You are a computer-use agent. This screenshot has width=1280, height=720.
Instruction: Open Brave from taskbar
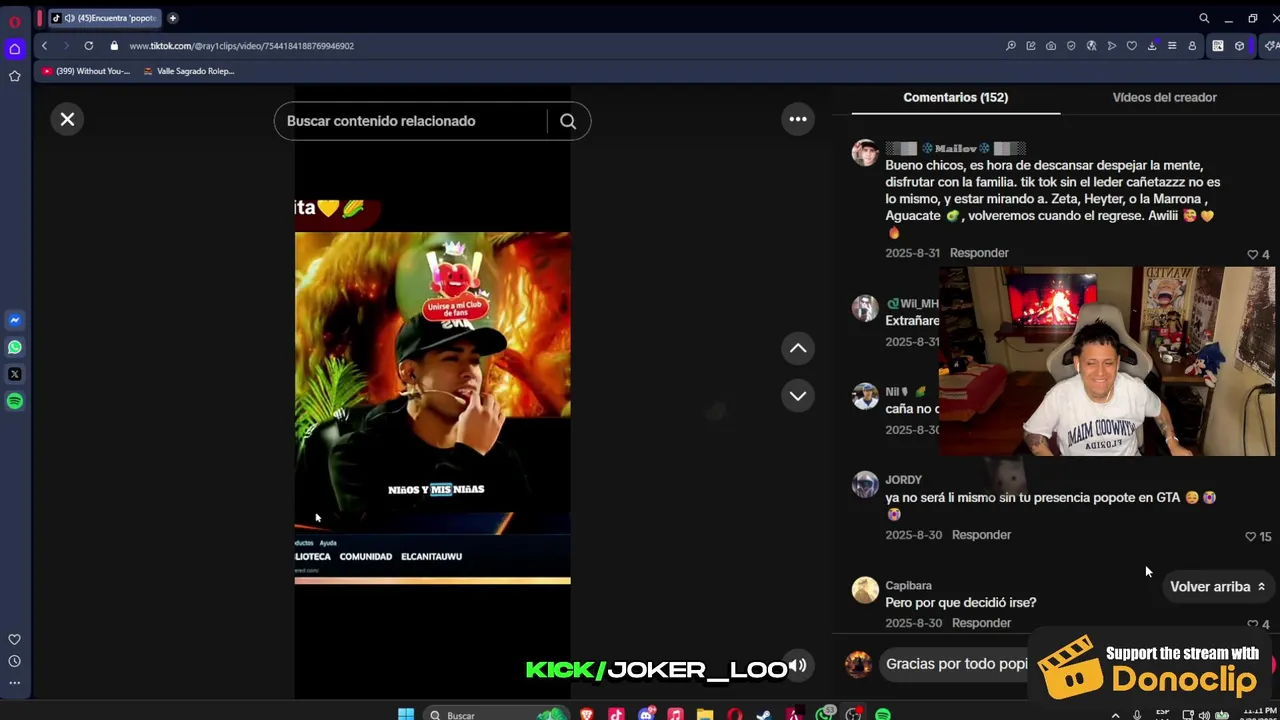[586, 714]
